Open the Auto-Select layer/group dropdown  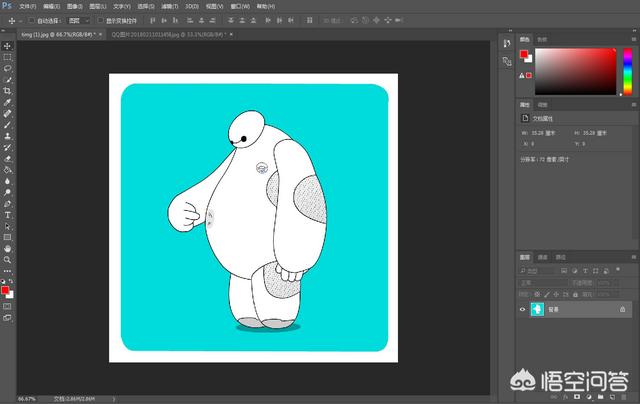click(78, 20)
